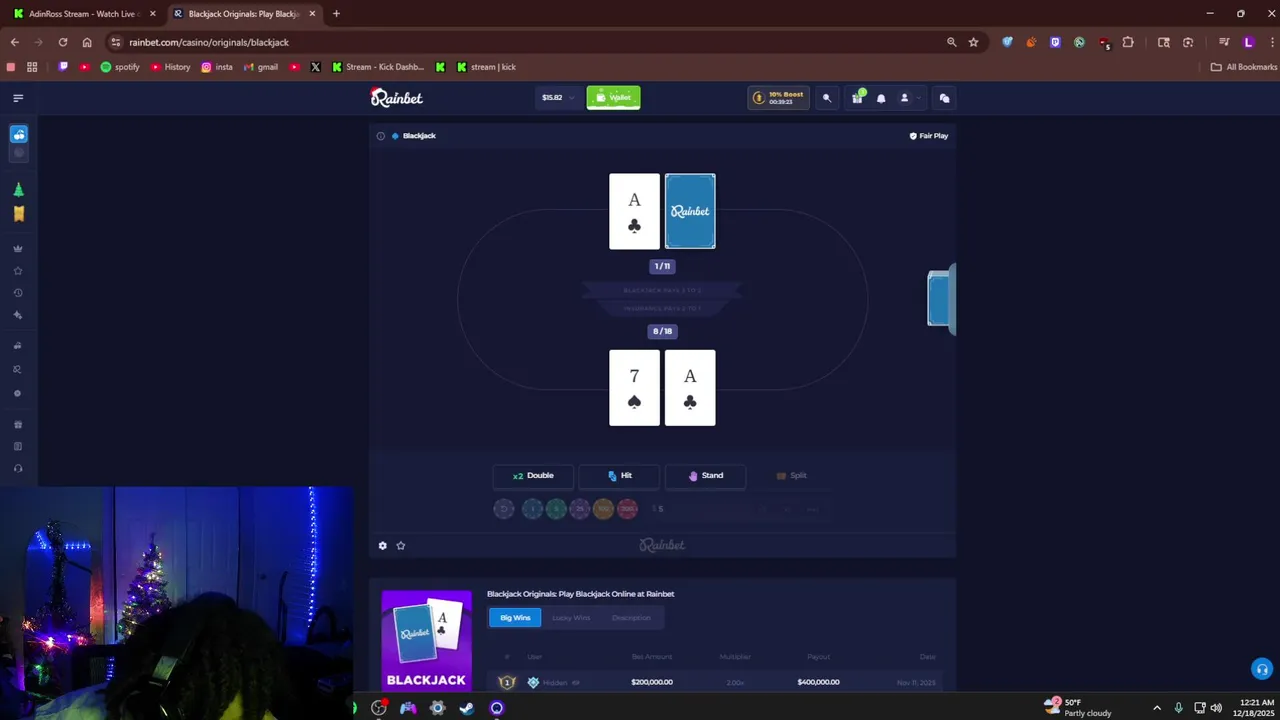Image resolution: width=1280 pixels, height=720 pixels.
Task: Expand the user profile dropdown arrow
Action: click(918, 98)
